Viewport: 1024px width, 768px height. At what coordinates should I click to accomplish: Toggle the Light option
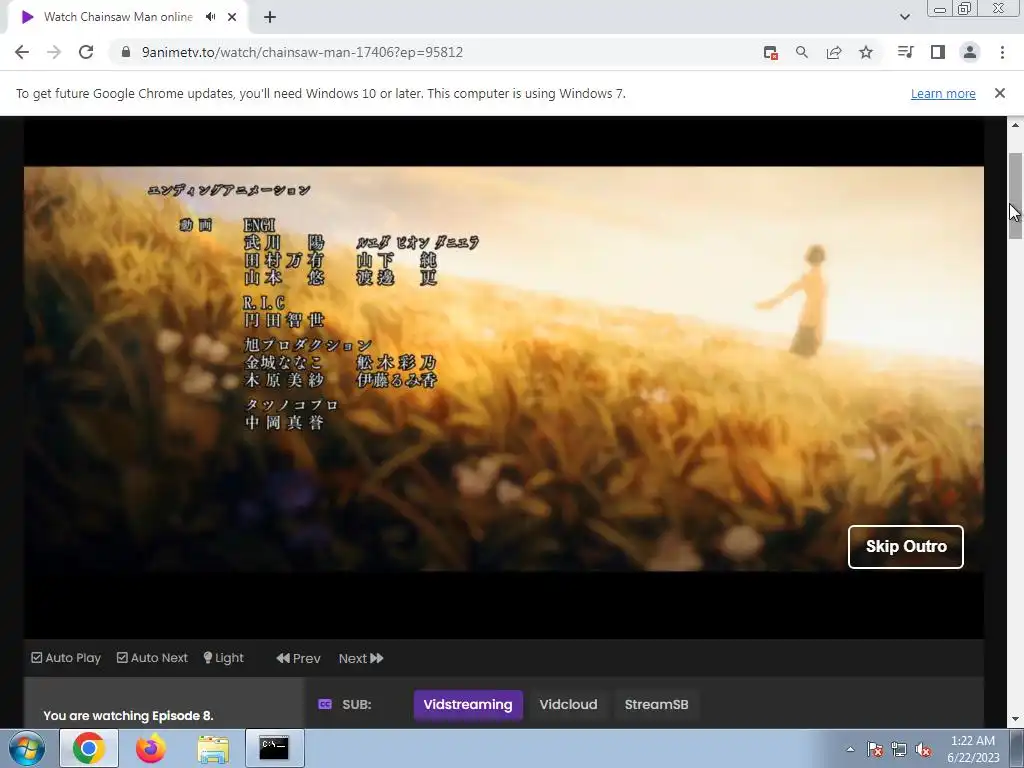pyautogui.click(x=223, y=658)
